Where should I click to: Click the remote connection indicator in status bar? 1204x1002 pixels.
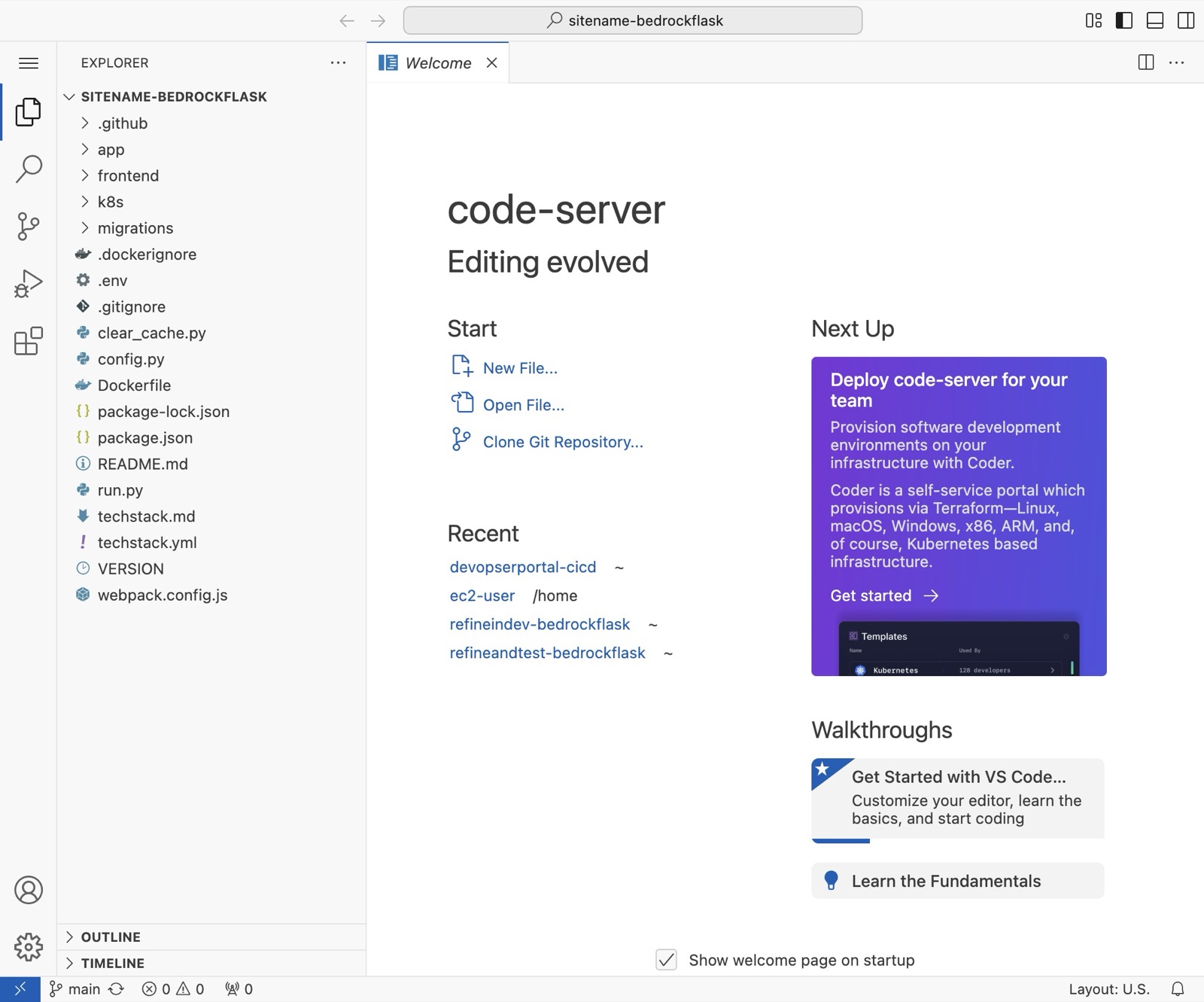20,989
